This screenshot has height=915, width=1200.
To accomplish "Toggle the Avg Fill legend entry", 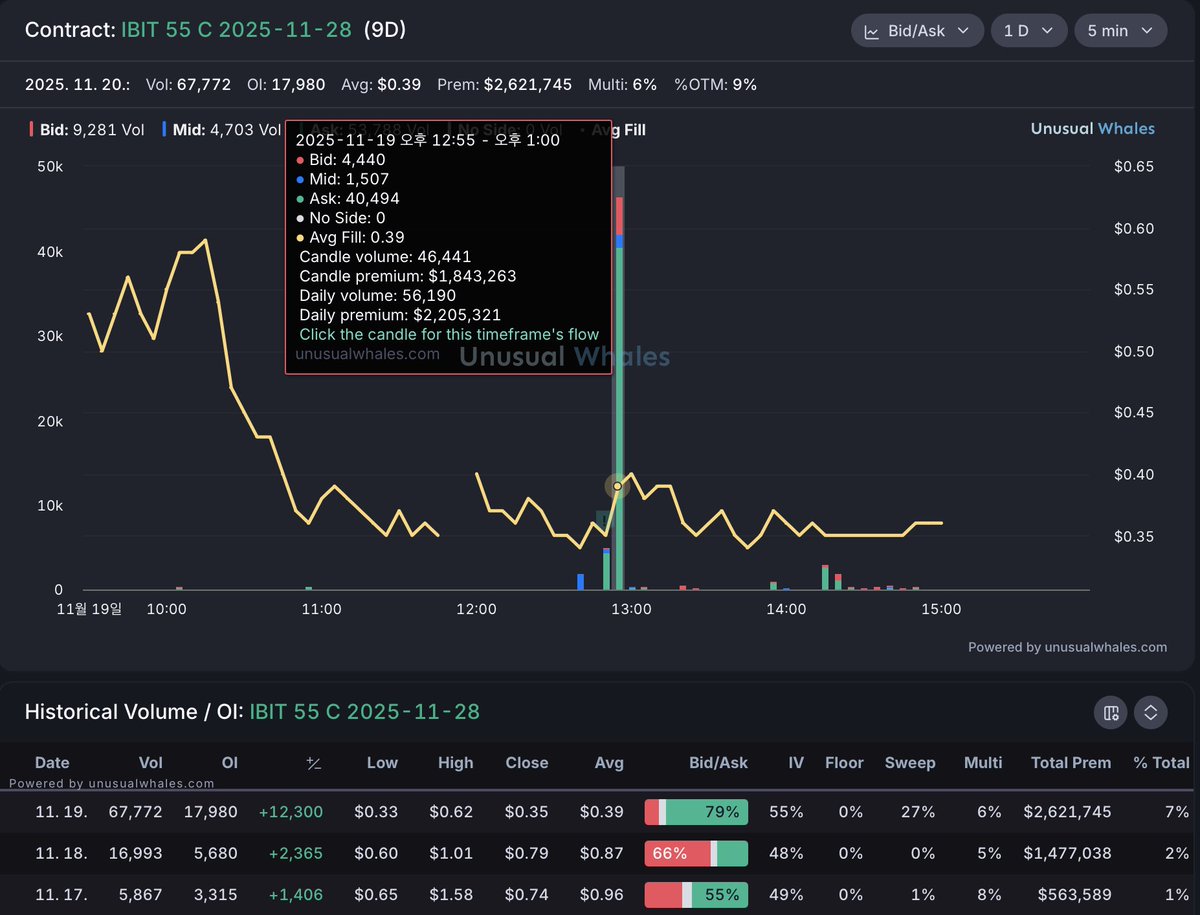I will tap(613, 129).
